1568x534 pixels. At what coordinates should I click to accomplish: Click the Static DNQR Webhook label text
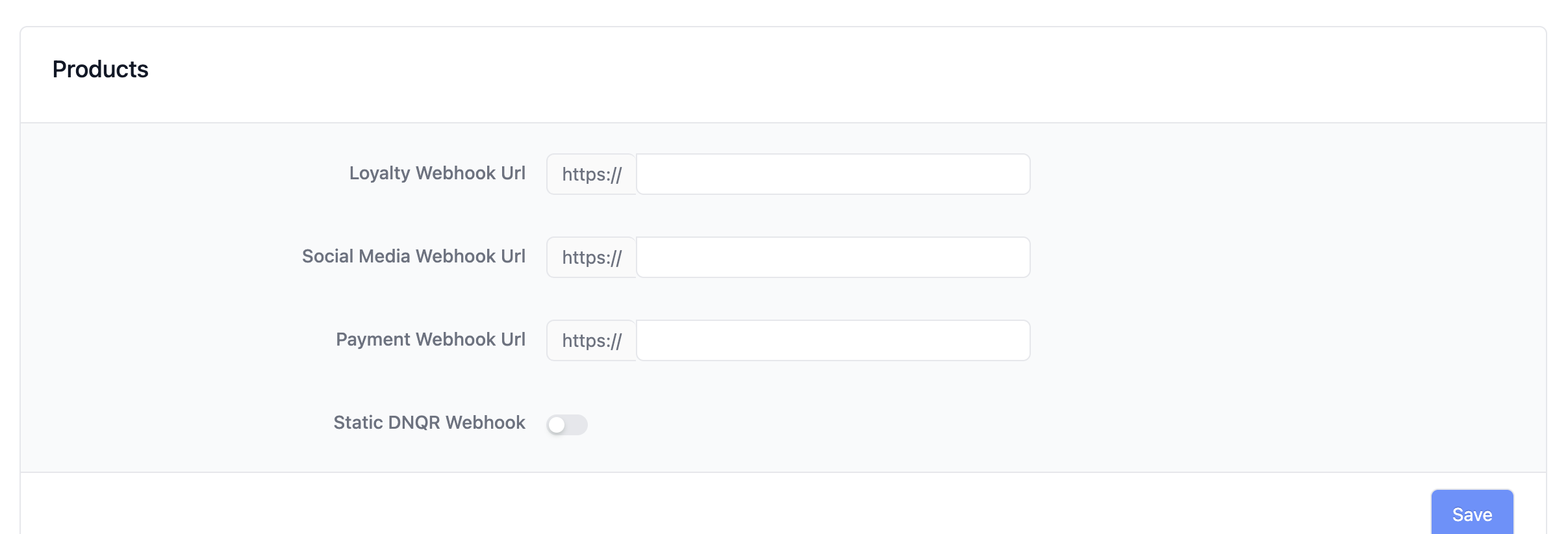pos(429,422)
